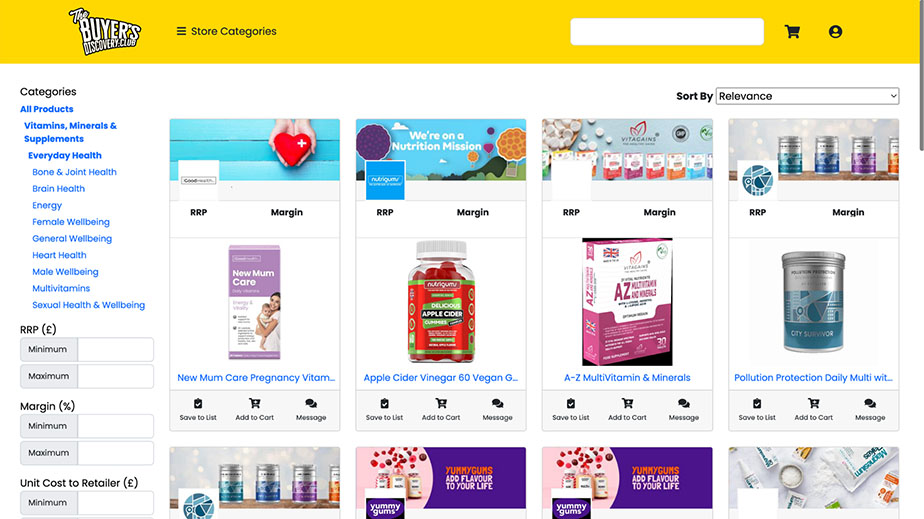
Task: Save Apple Cider Vinegar gummies to list
Action: (x=384, y=409)
